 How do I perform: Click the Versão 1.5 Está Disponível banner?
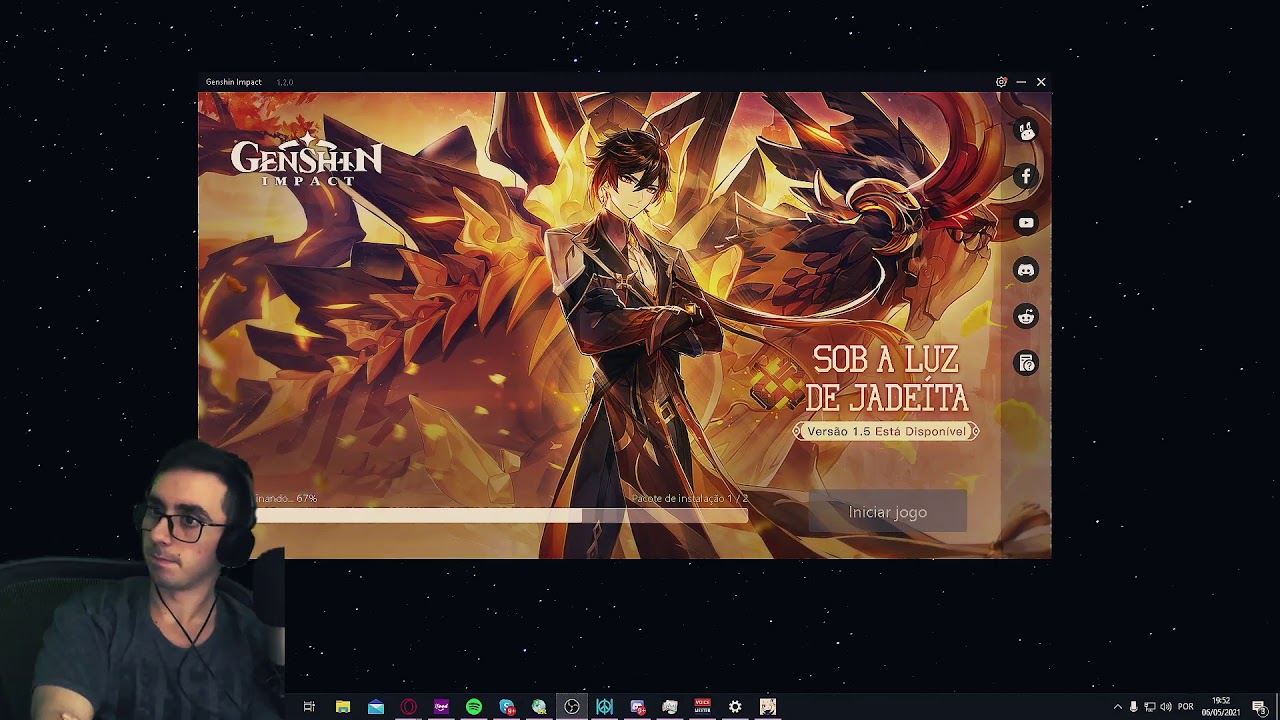[x=886, y=432]
